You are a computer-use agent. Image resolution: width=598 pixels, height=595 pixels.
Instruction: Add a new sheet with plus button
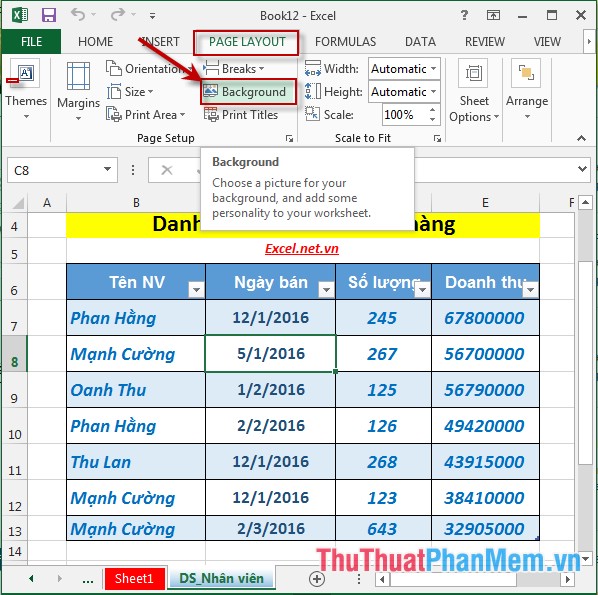pos(317,579)
